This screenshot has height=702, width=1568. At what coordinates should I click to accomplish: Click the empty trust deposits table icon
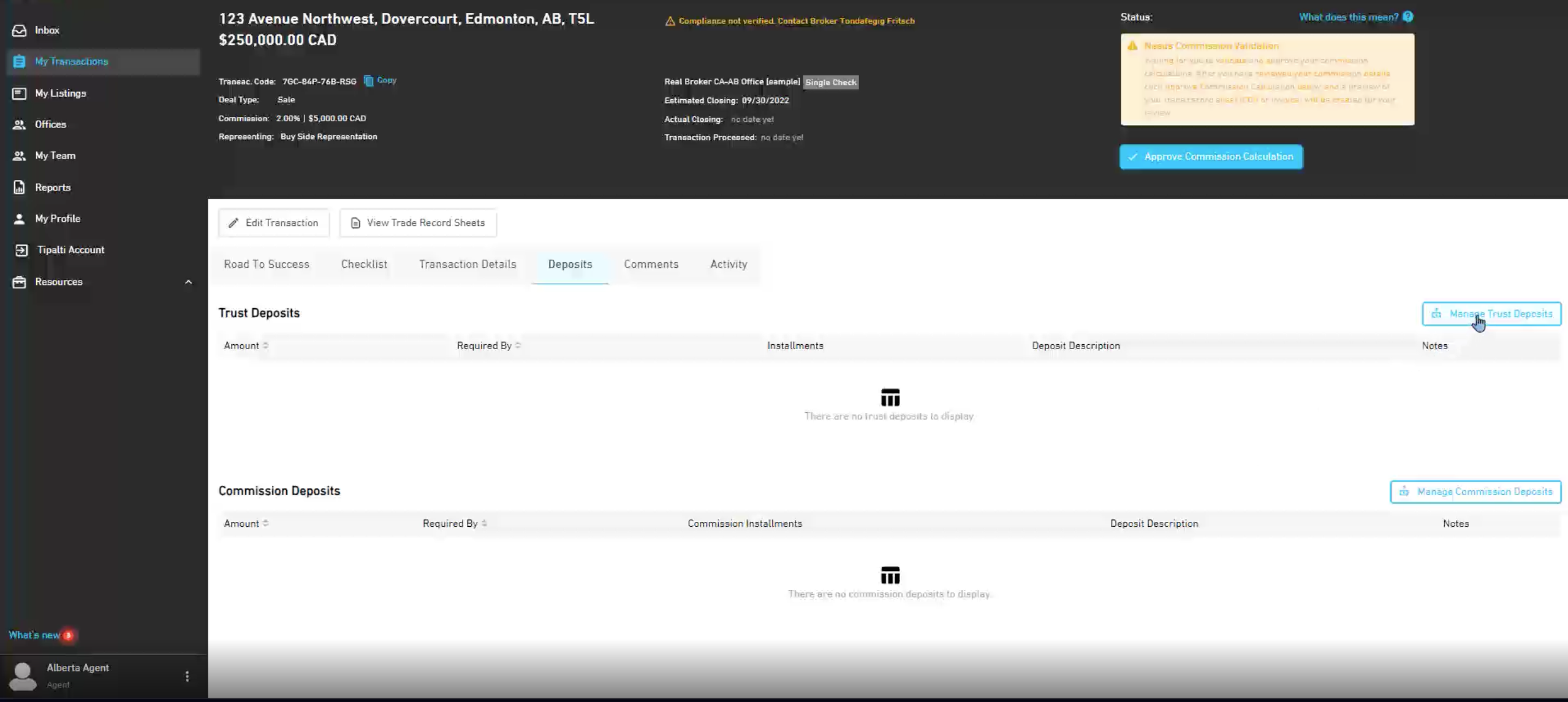coord(890,398)
